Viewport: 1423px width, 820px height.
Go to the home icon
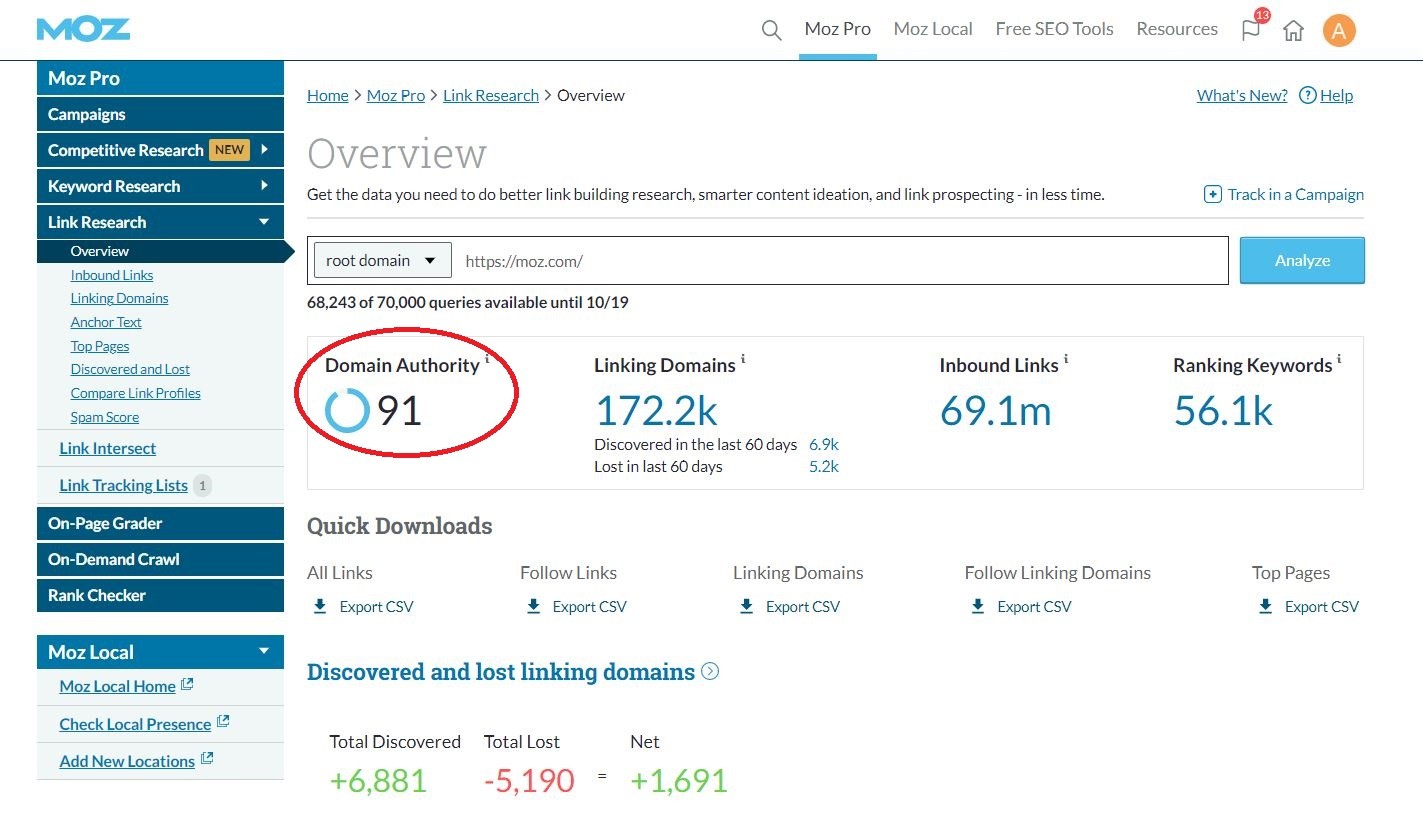click(x=1293, y=30)
